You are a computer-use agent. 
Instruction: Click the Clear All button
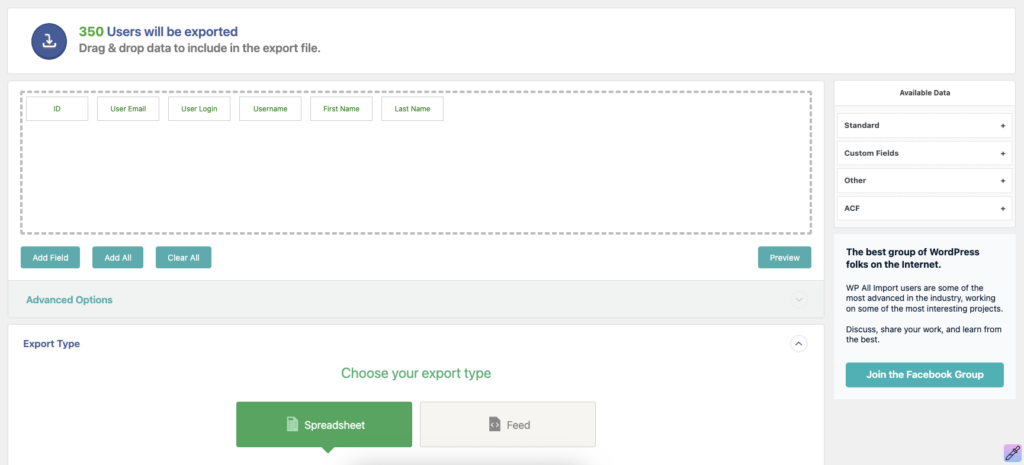point(184,257)
